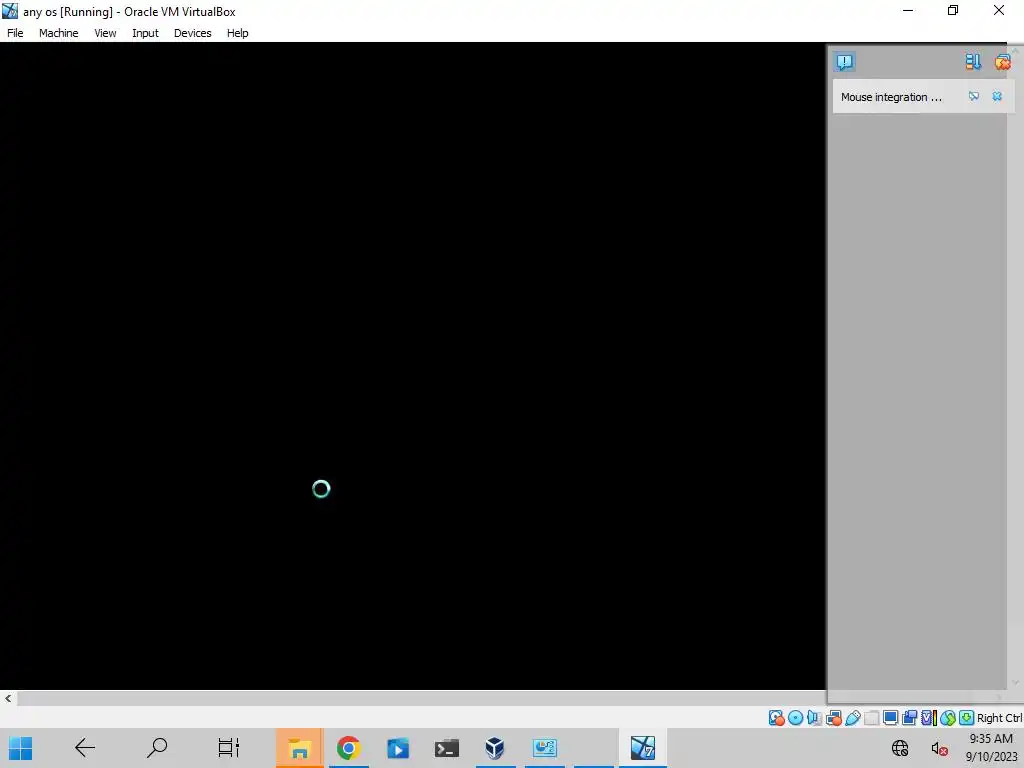Open the Help menu
The image size is (1024, 768).
click(238, 33)
